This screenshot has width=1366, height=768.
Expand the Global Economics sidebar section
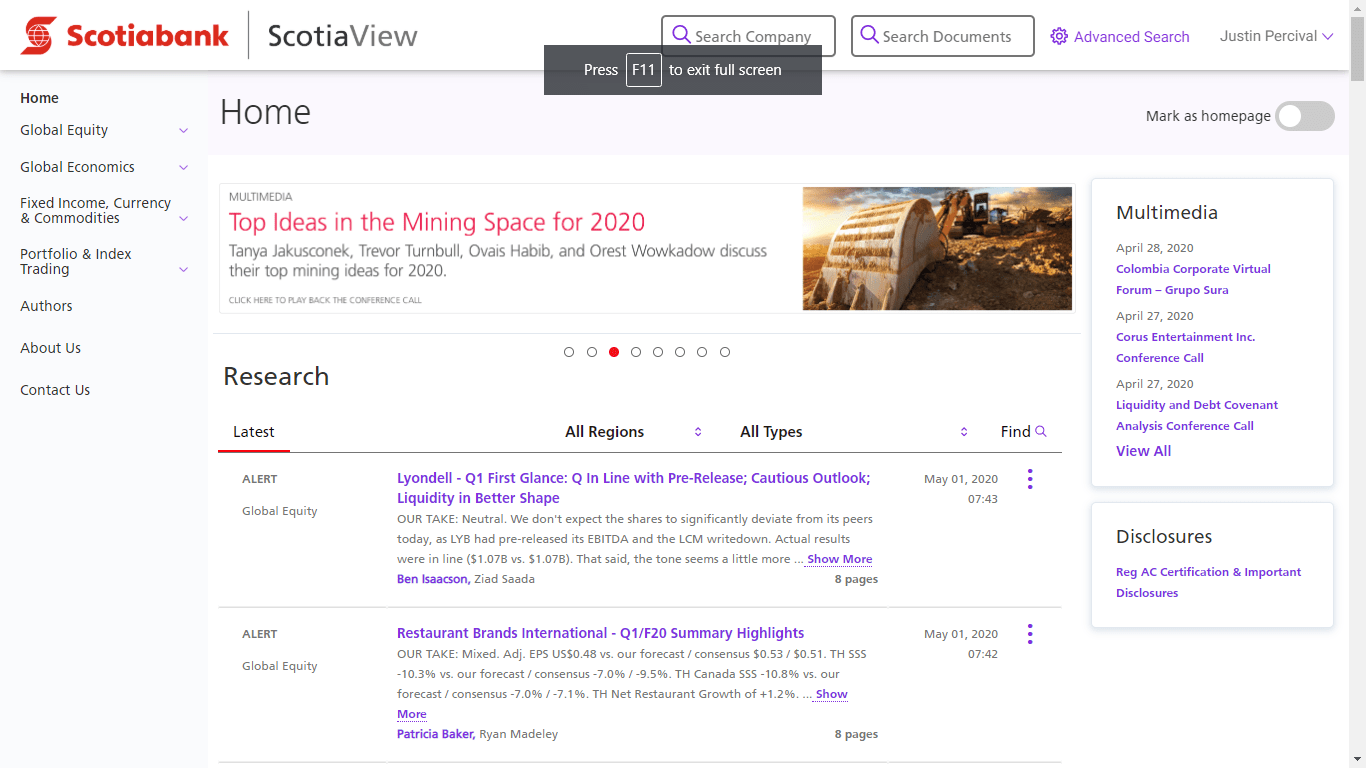click(x=183, y=167)
